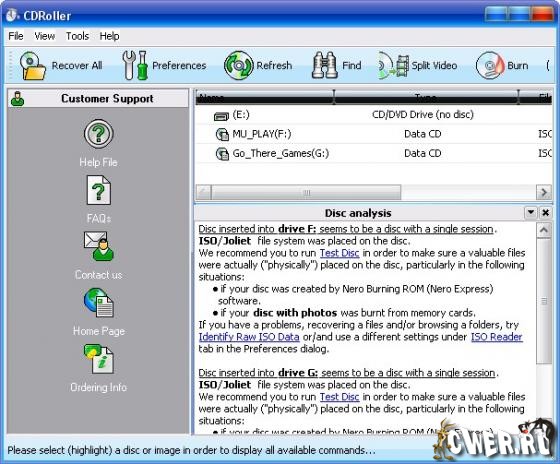The width and height of the screenshot is (560, 464).
Task: Open the ISO Reader link
Action: 497,337
